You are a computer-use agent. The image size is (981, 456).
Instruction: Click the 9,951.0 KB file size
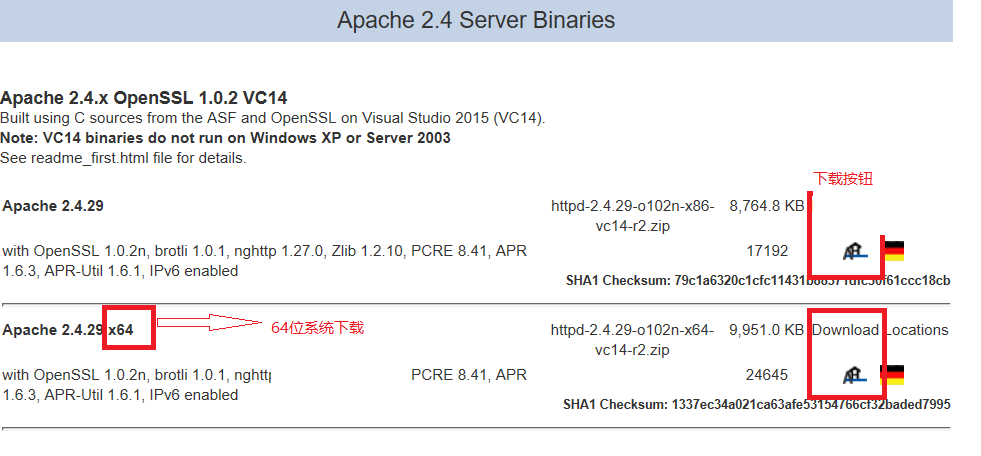[766, 330]
